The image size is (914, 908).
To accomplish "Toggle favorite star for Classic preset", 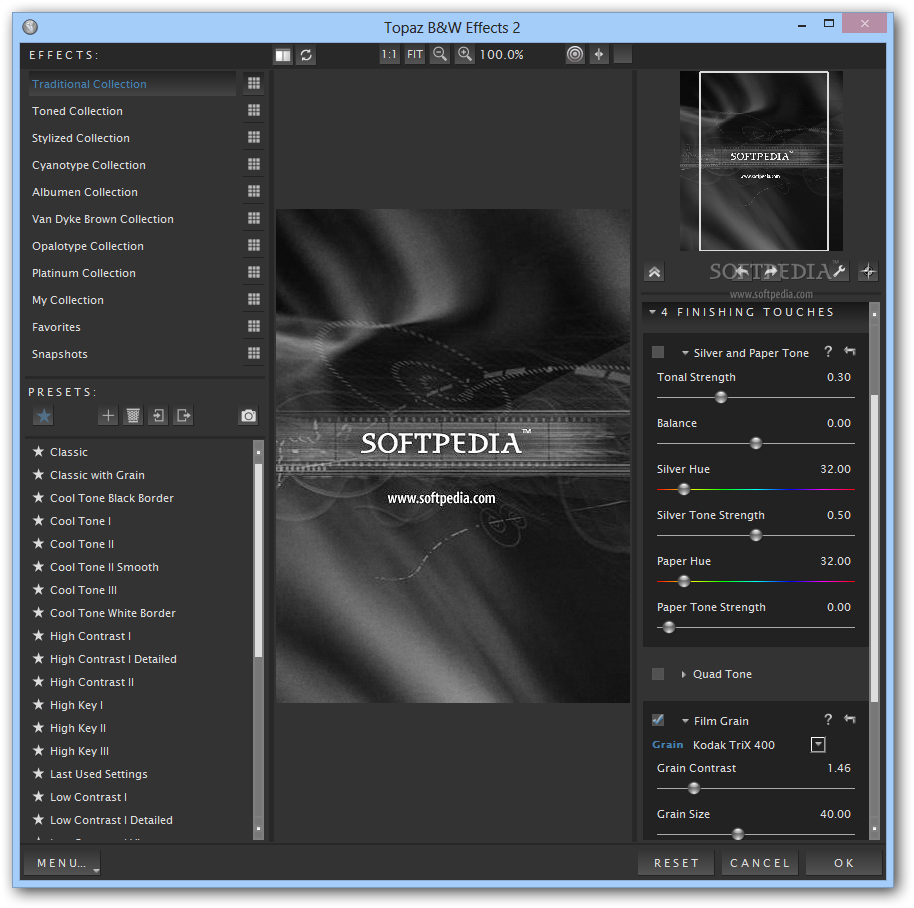I will coord(38,452).
